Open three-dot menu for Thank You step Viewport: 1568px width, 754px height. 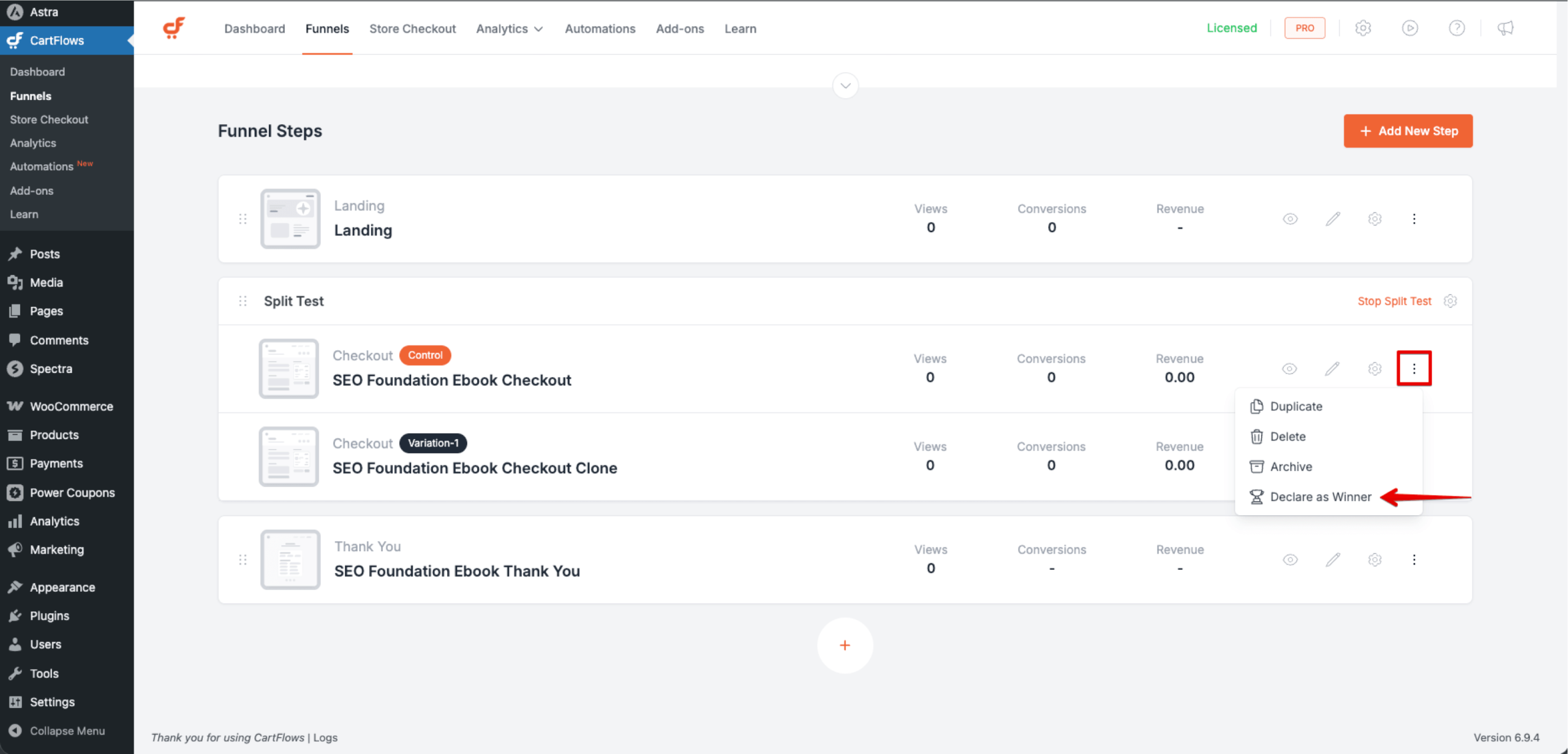pos(1414,560)
